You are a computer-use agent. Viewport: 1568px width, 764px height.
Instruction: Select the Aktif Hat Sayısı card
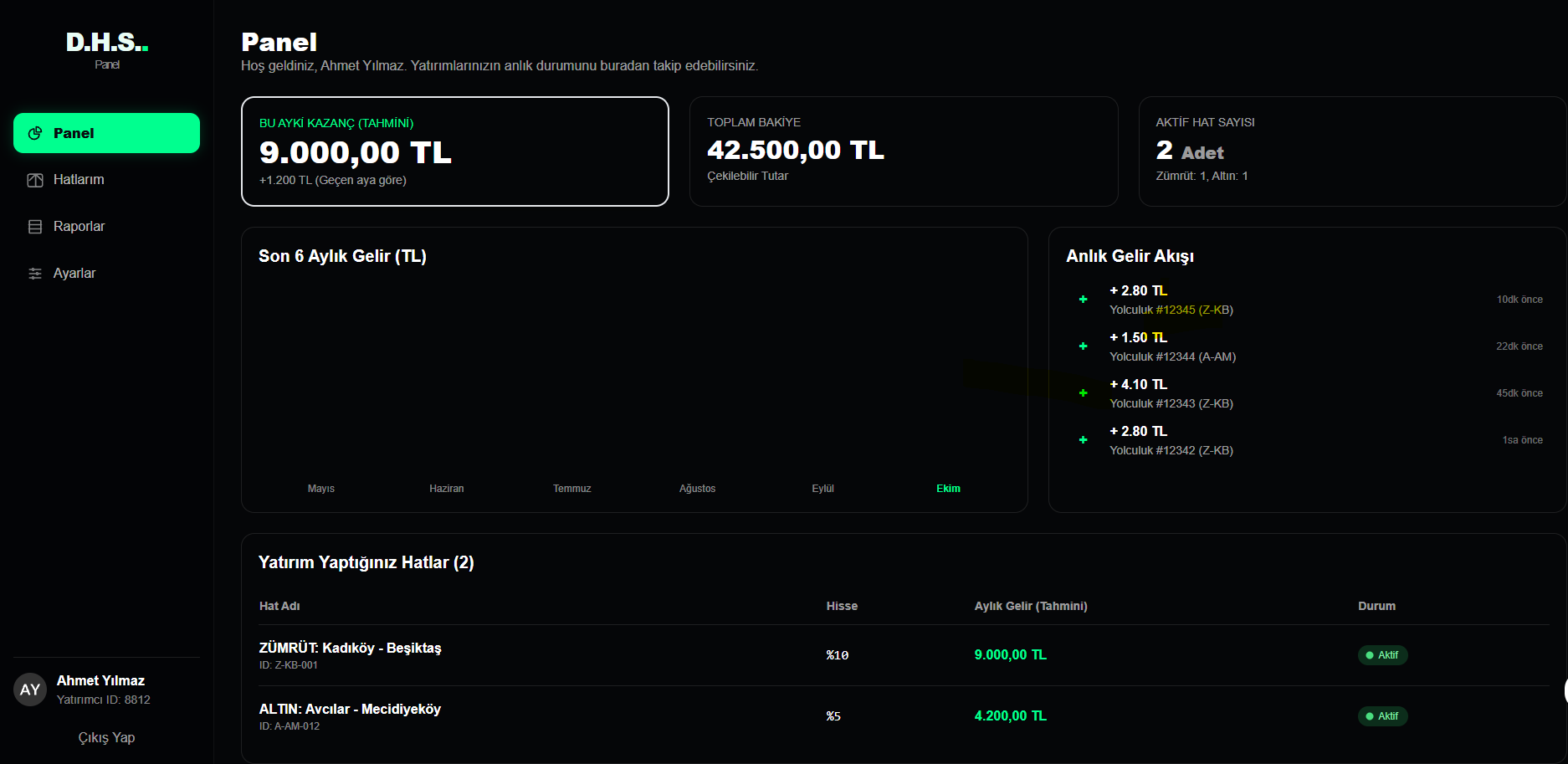pos(1351,151)
